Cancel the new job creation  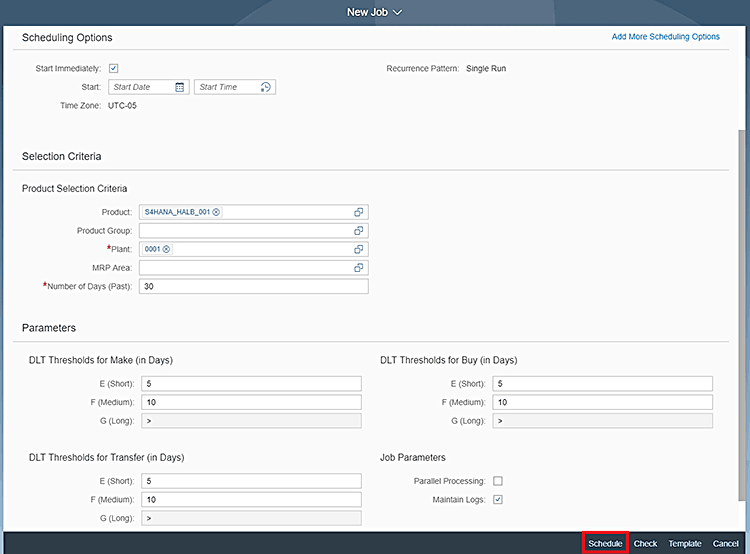pyautogui.click(x=726, y=543)
